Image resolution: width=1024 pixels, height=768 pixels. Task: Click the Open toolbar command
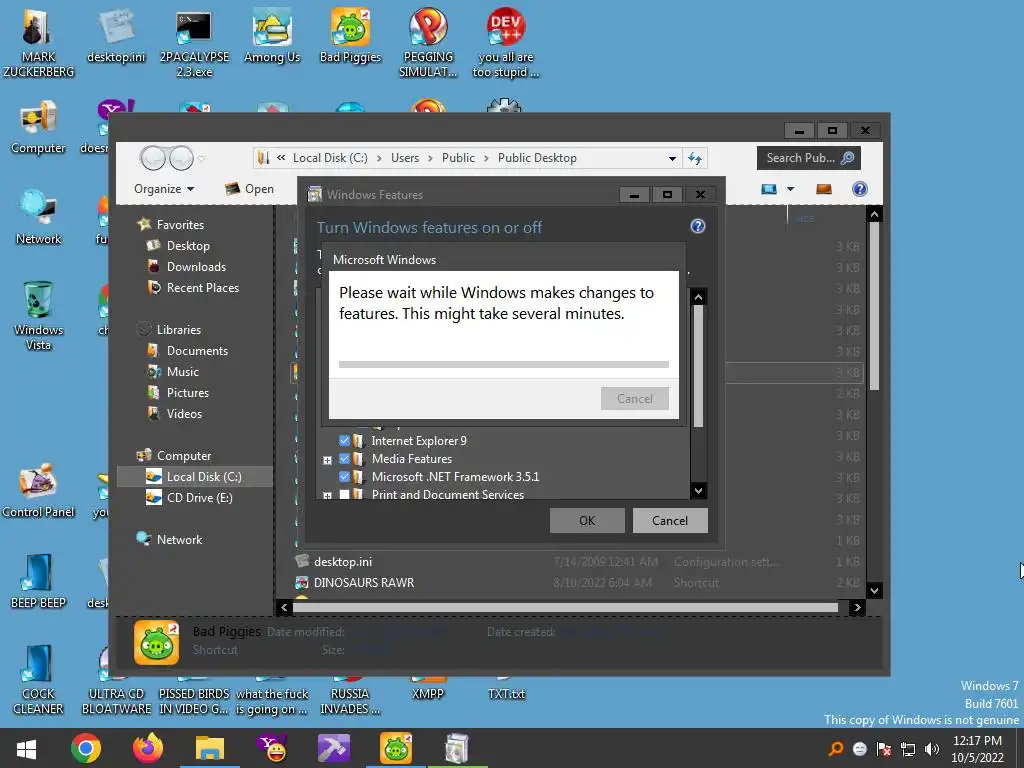(x=249, y=189)
